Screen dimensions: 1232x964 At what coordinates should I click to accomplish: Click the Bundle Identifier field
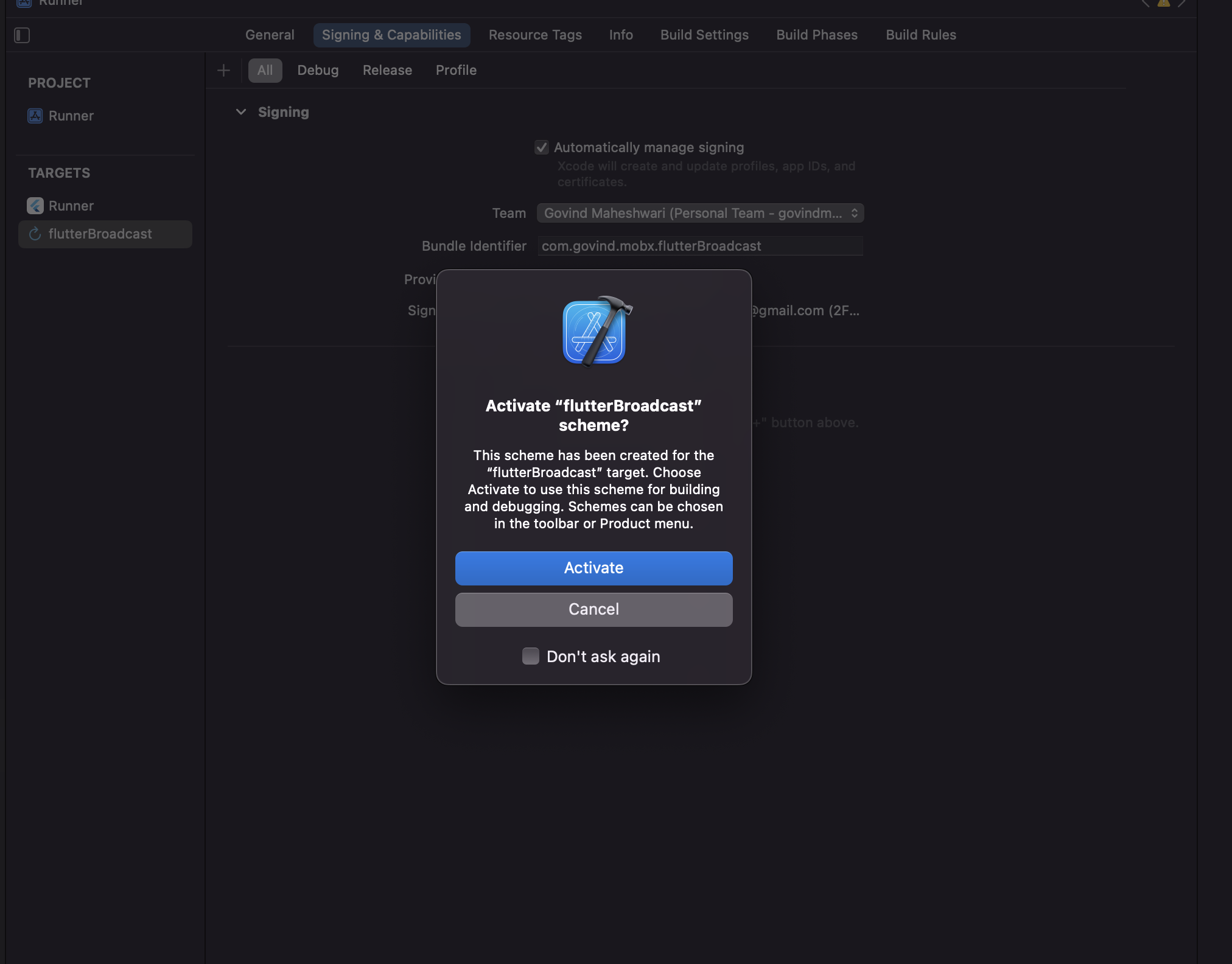pos(699,246)
